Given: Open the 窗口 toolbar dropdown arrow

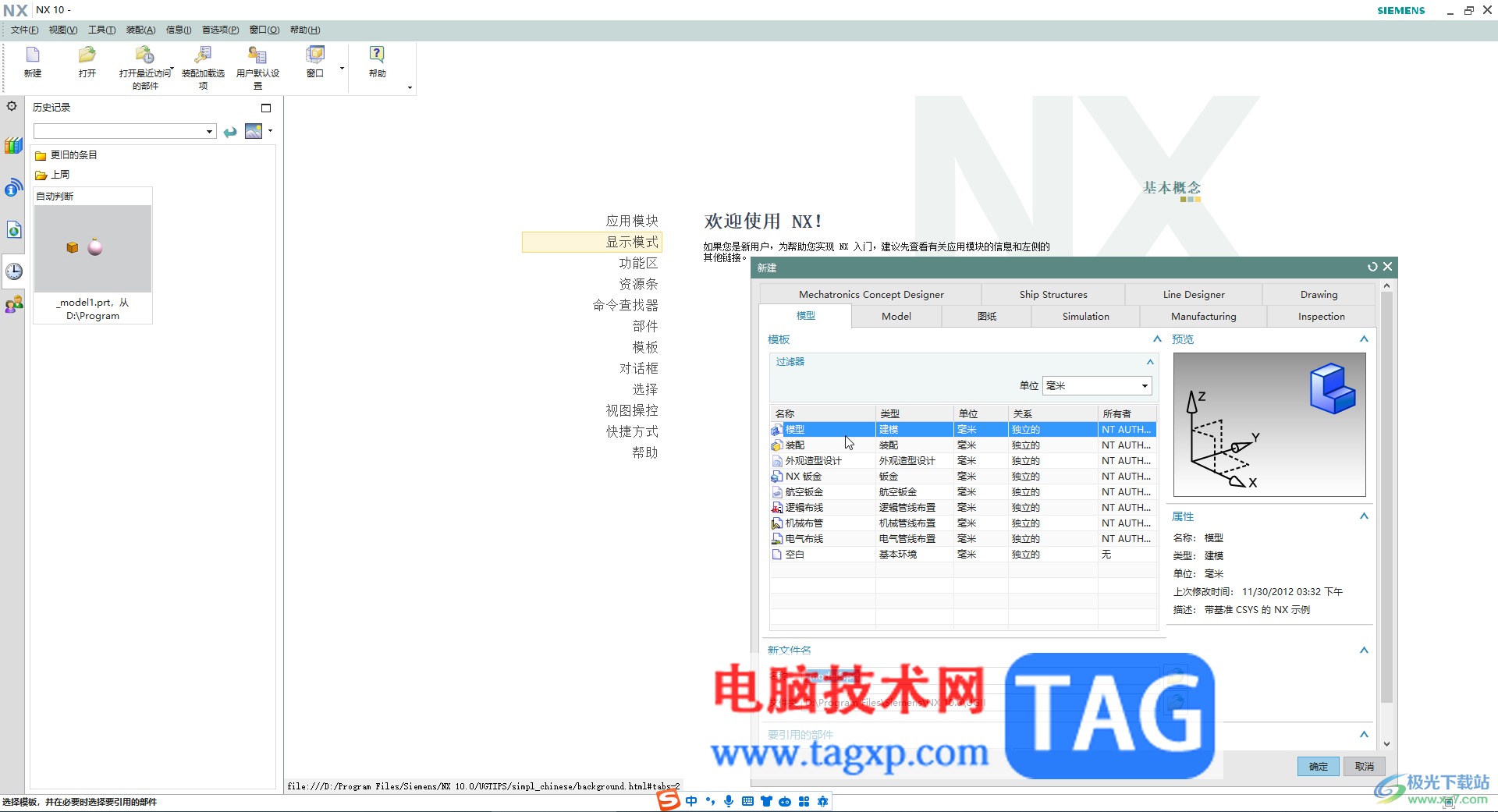Looking at the screenshot, I should pyautogui.click(x=342, y=69).
